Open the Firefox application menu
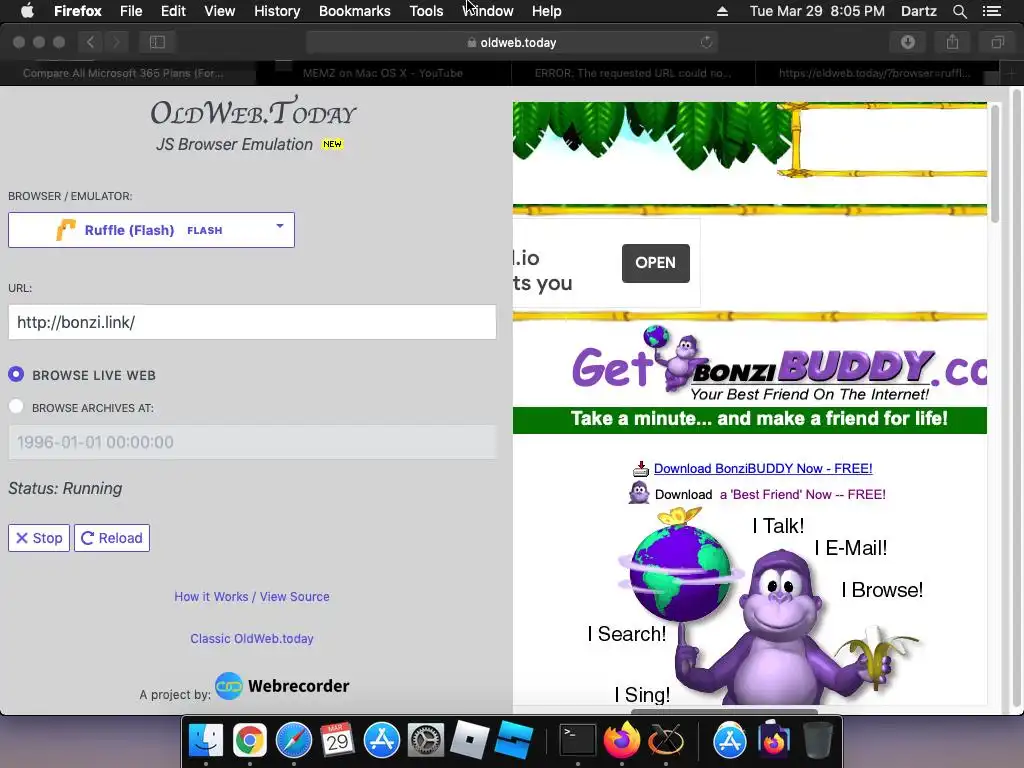1024x768 pixels. pyautogui.click(x=78, y=11)
